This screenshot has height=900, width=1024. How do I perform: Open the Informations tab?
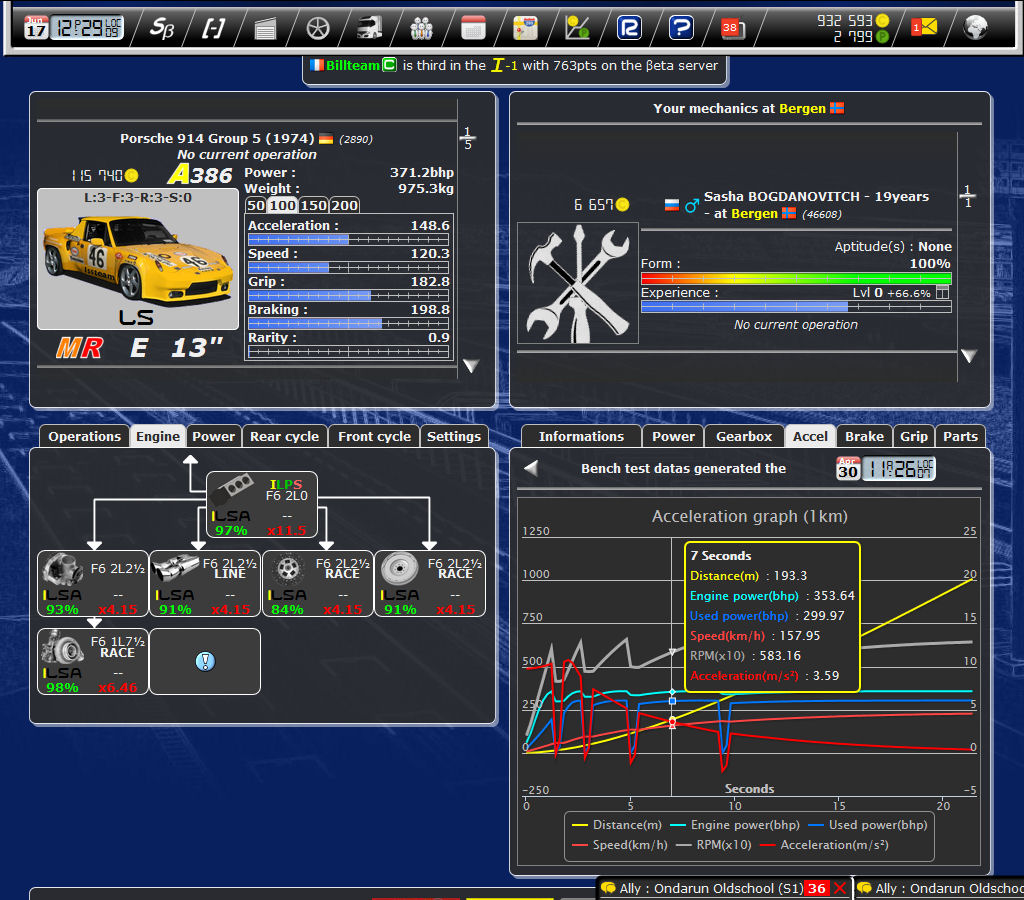click(581, 436)
